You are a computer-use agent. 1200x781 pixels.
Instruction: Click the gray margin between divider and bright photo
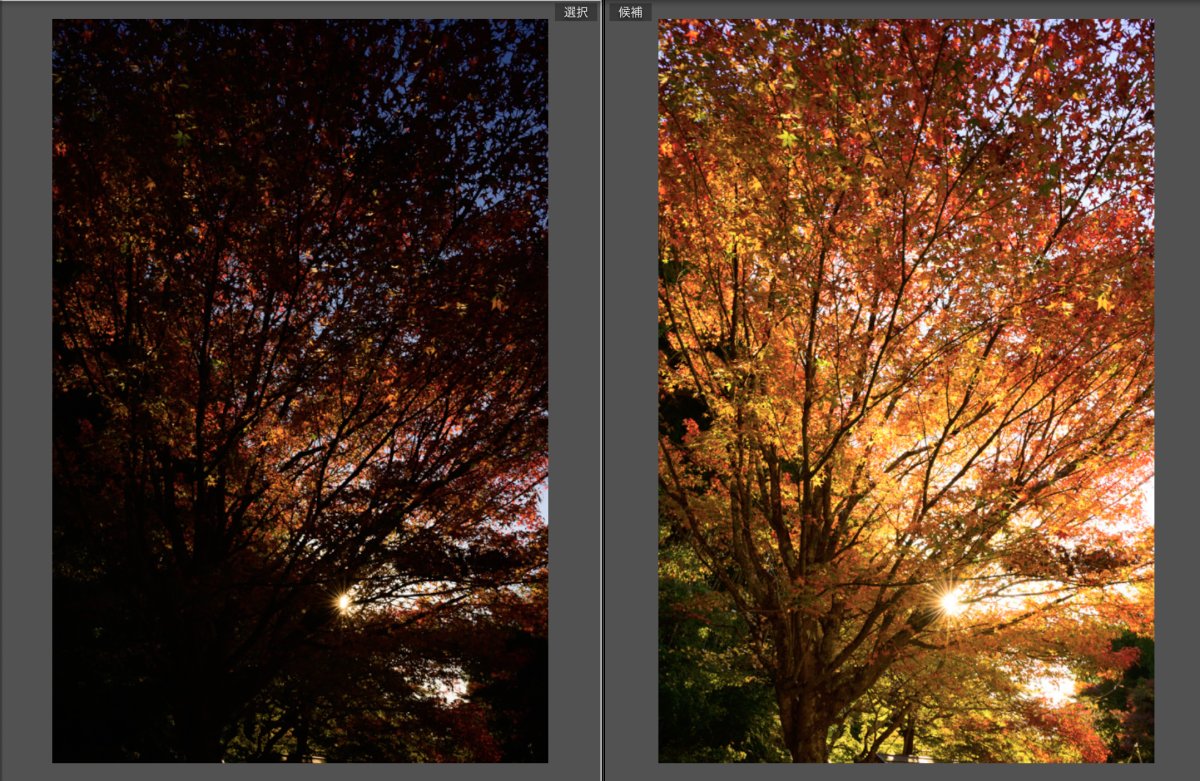632,400
